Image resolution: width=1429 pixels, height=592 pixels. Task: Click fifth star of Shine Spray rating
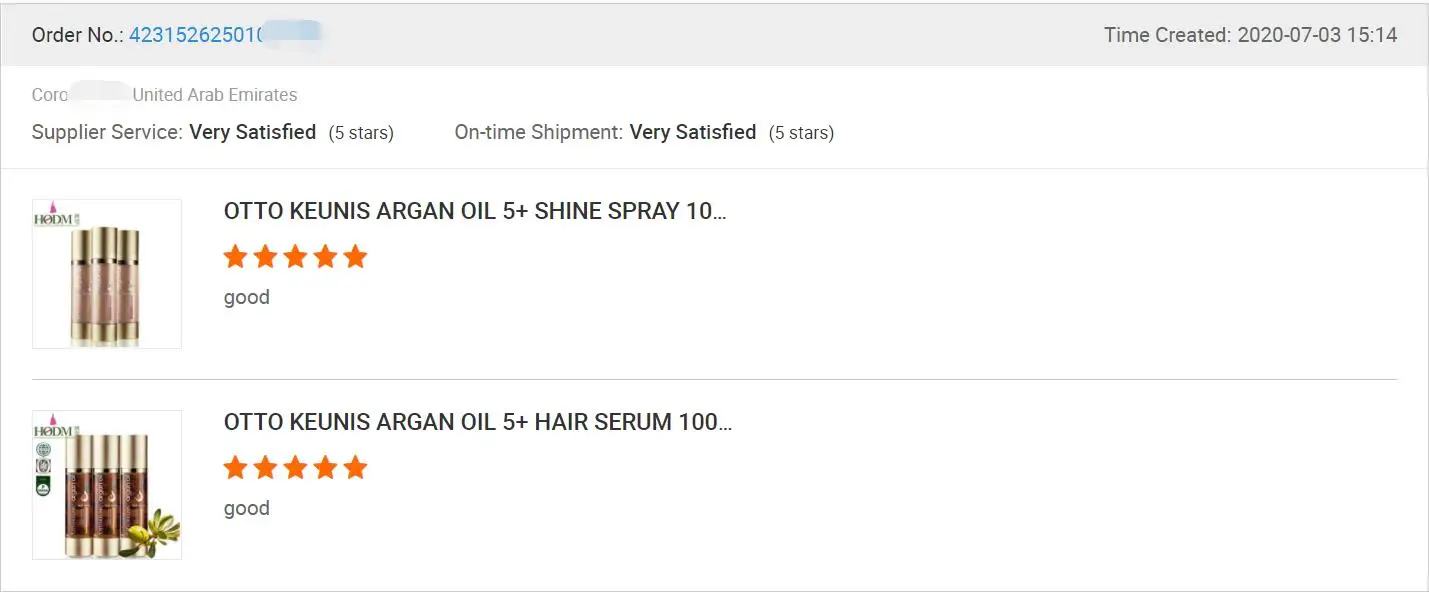coord(355,257)
